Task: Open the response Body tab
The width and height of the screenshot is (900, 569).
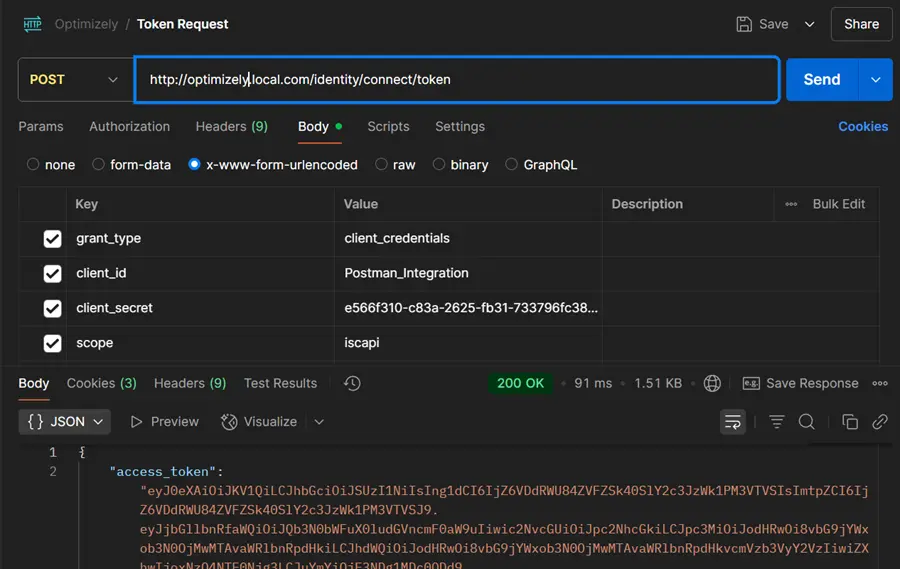Action: pos(34,384)
